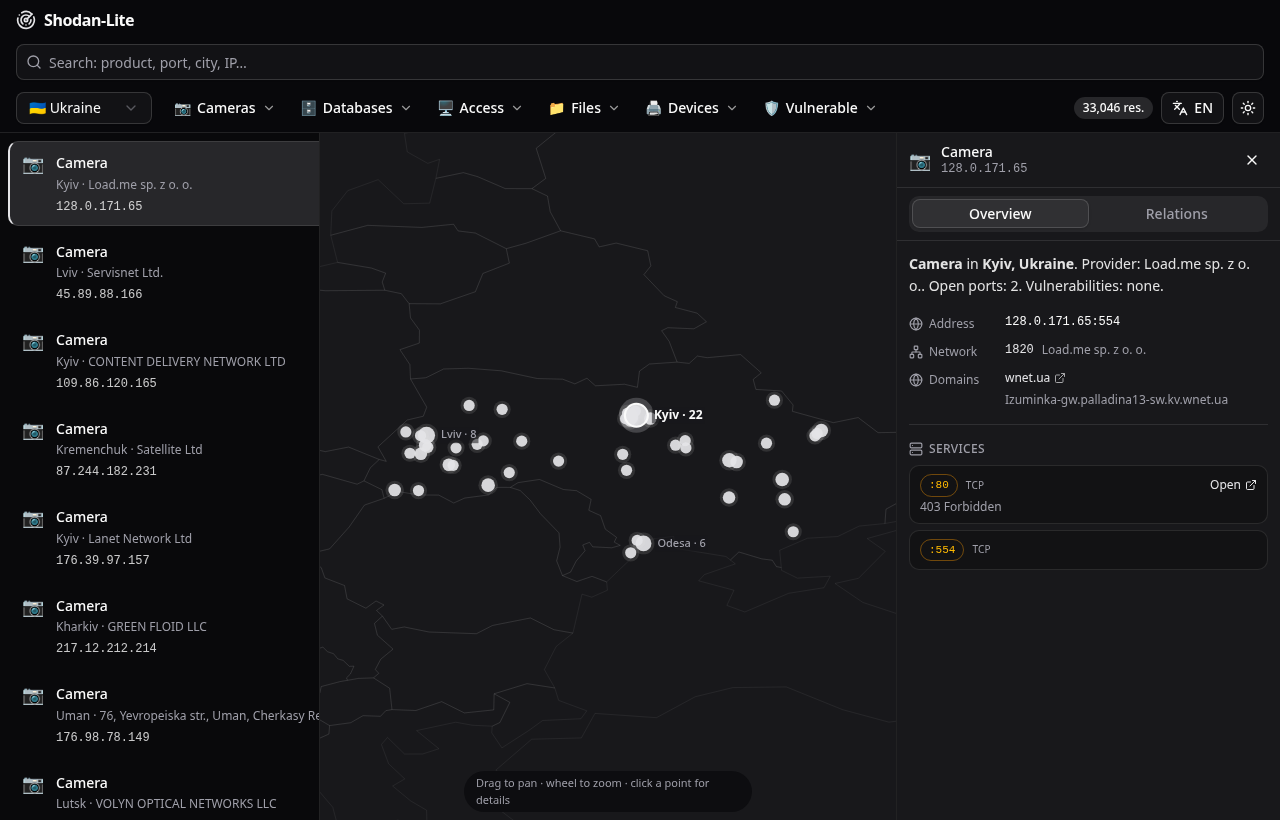Expand the Cameras filter dropdown
This screenshot has height=820, width=1280.
(224, 108)
